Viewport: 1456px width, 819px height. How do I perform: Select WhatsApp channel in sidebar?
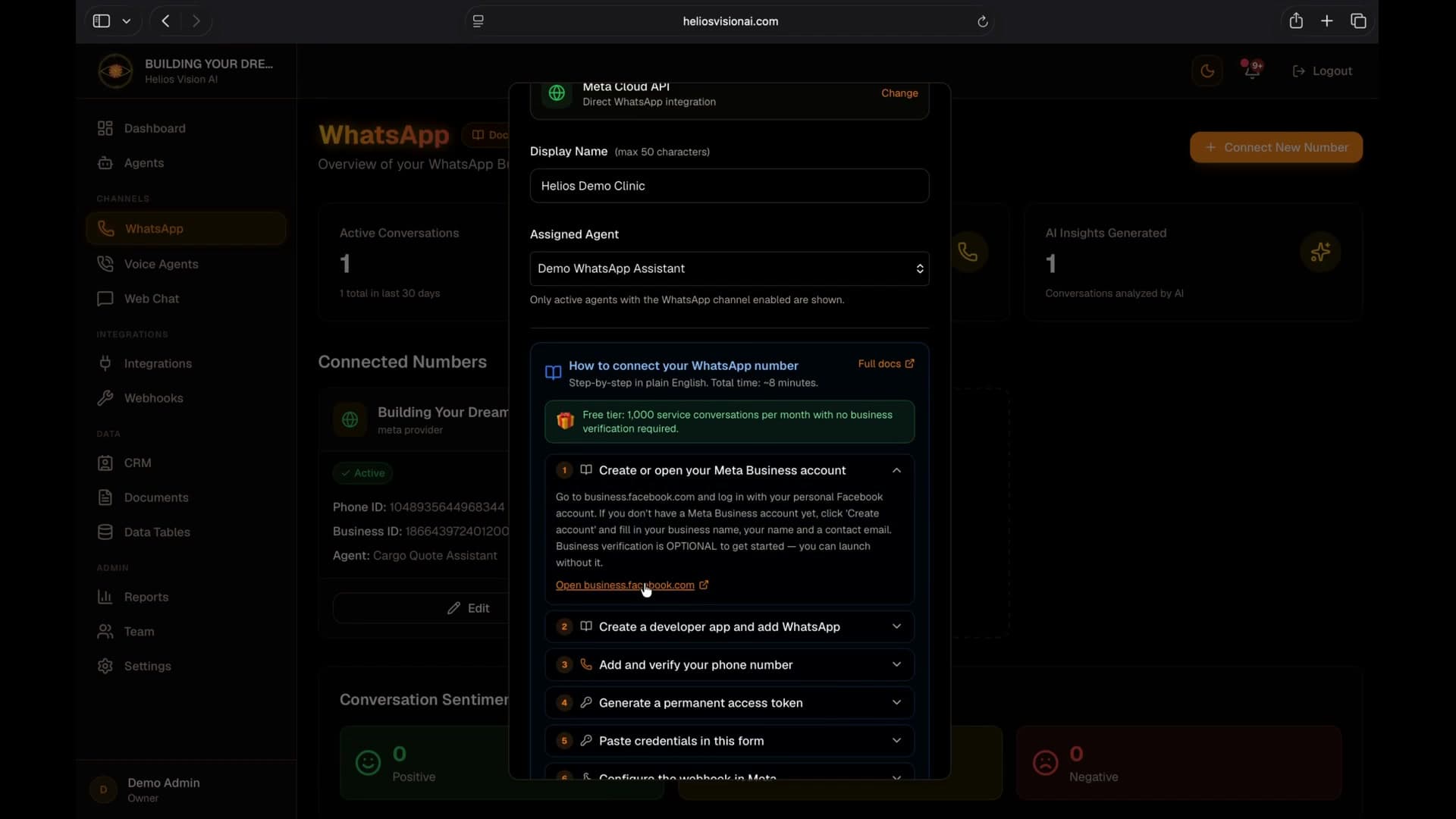pos(186,228)
